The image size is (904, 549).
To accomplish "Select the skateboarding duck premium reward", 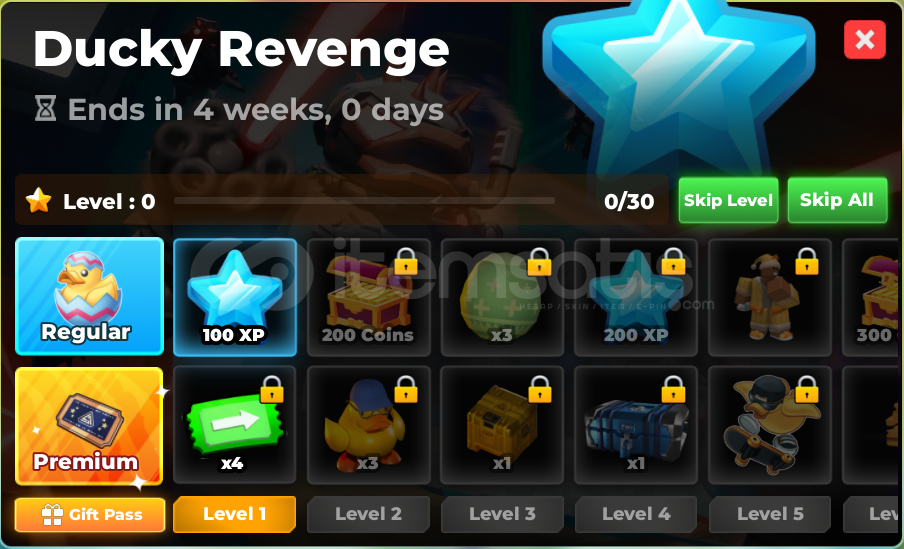I will coord(770,424).
